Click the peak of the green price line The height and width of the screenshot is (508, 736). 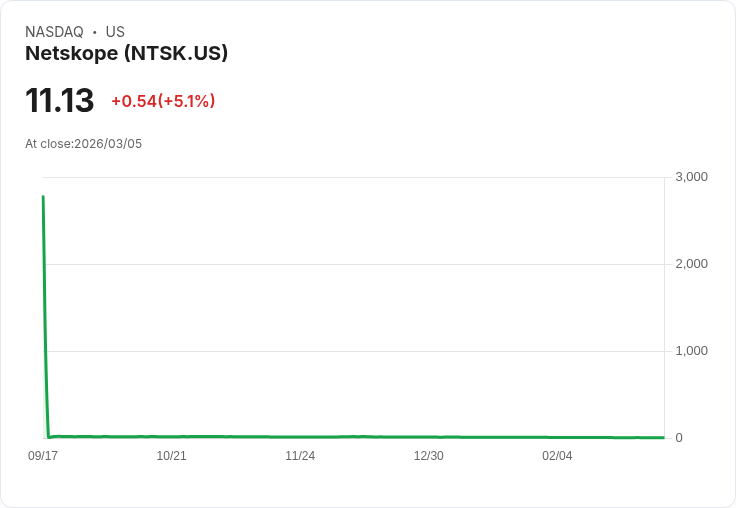[x=43, y=197]
